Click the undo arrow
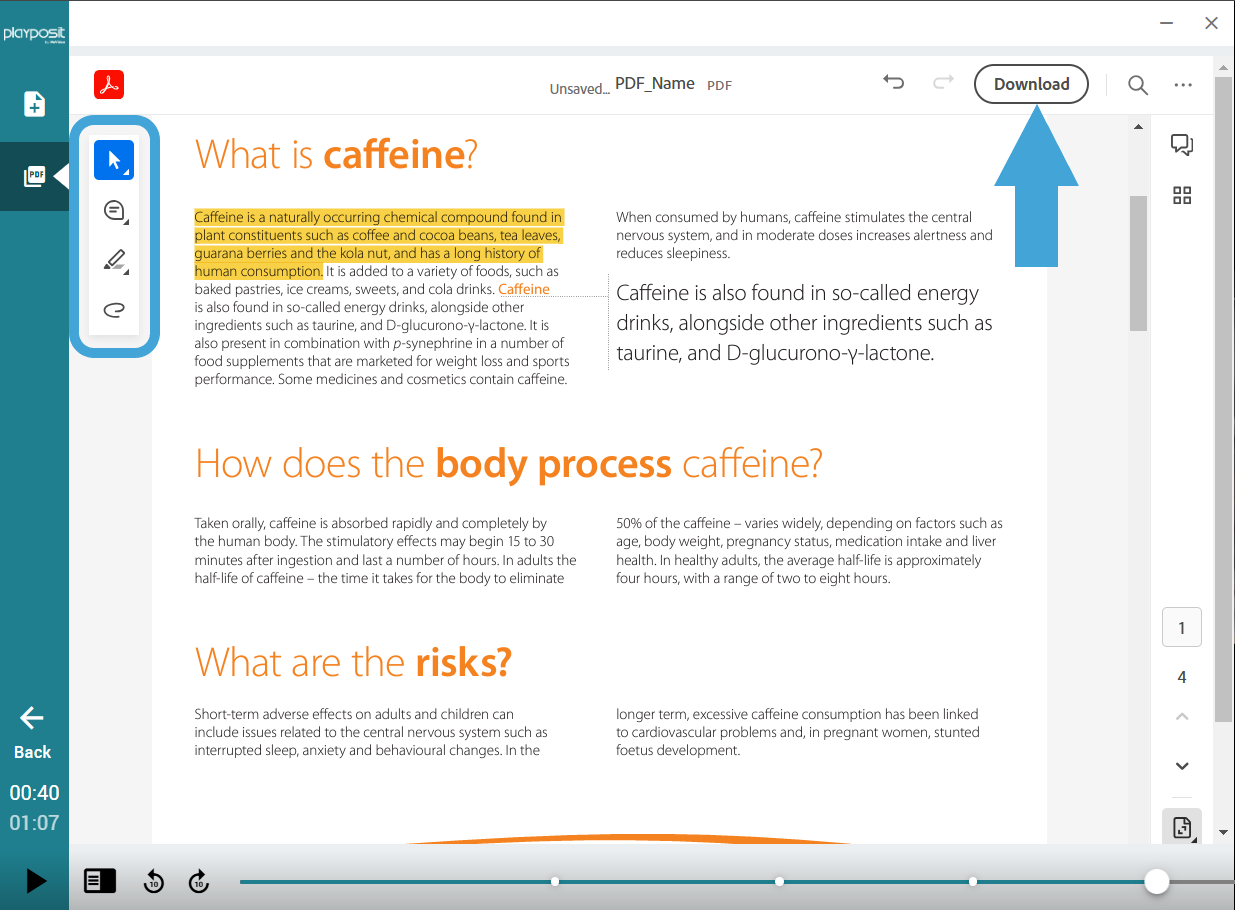The height and width of the screenshot is (910, 1235). coord(893,84)
